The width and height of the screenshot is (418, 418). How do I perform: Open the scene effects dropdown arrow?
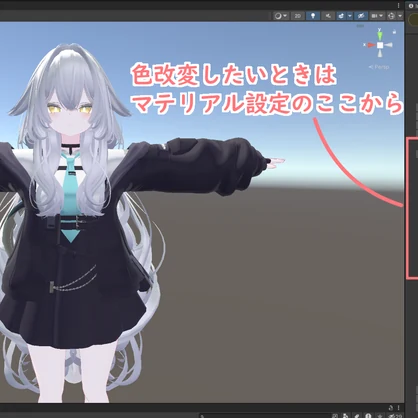(x=350, y=16)
